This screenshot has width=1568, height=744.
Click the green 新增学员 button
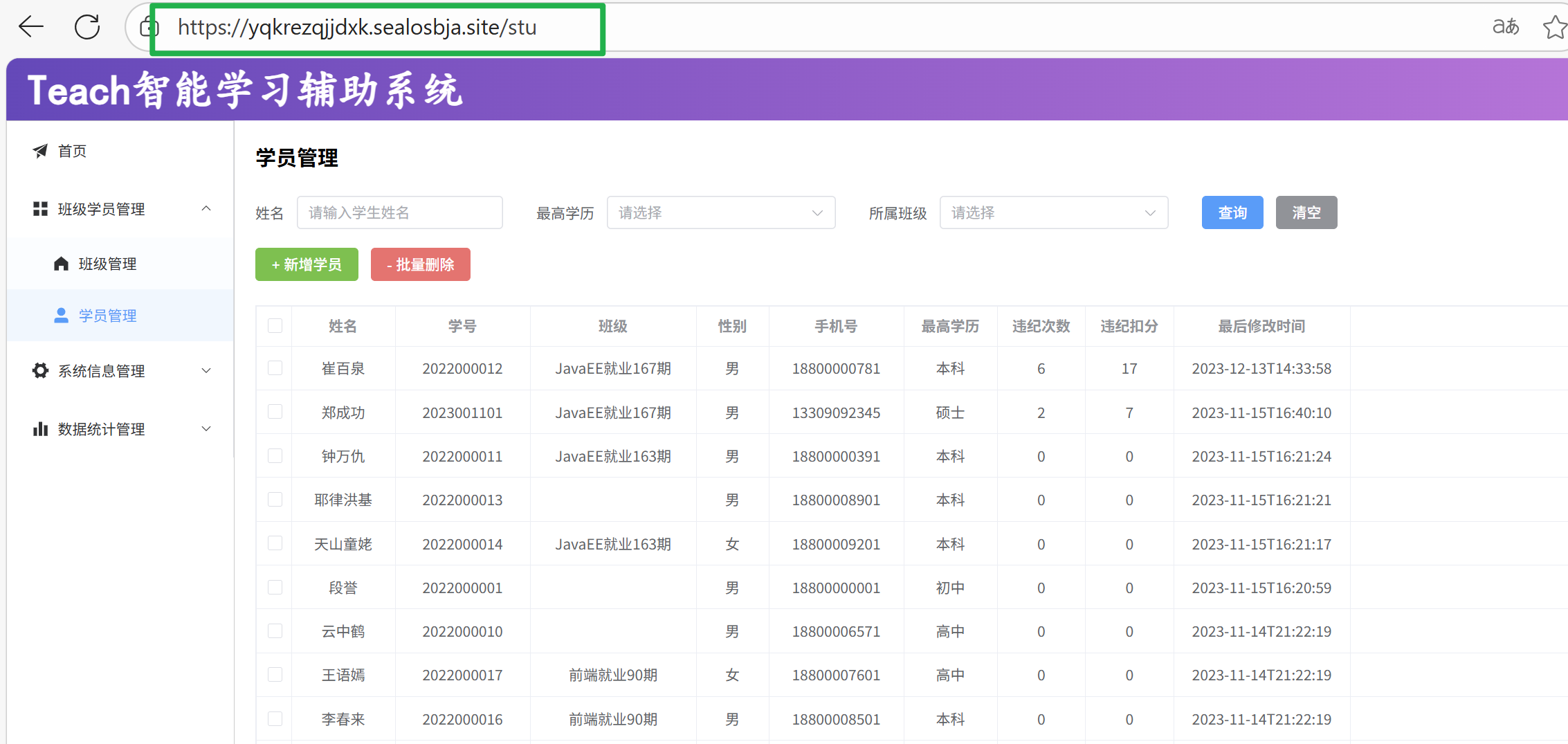pos(307,264)
